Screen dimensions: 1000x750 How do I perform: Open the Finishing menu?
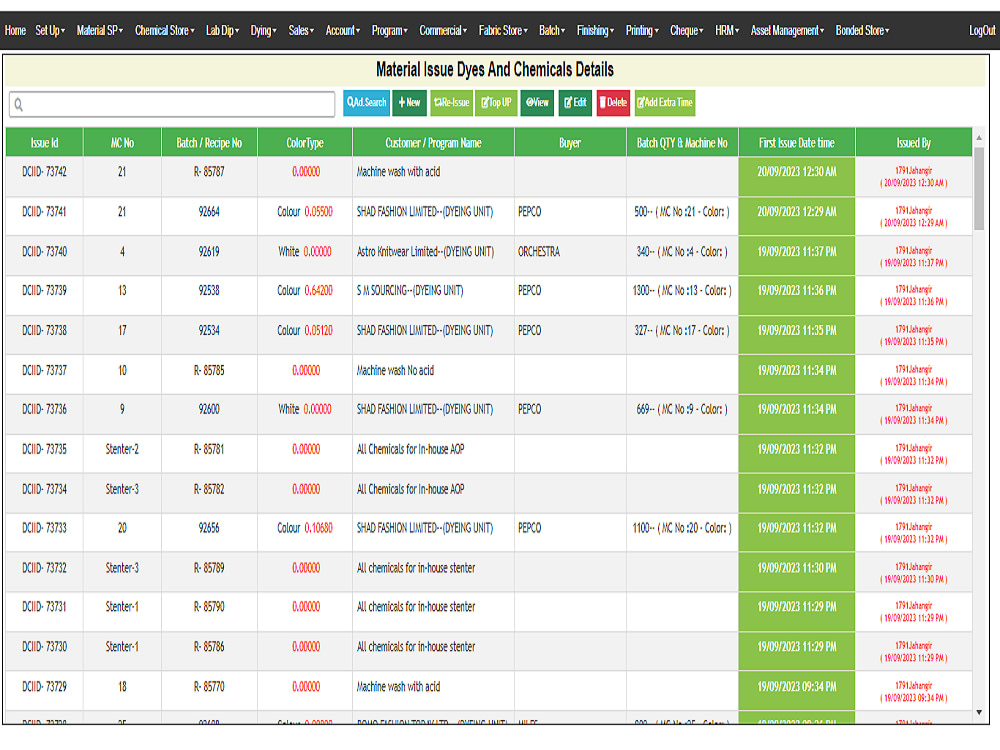595,31
